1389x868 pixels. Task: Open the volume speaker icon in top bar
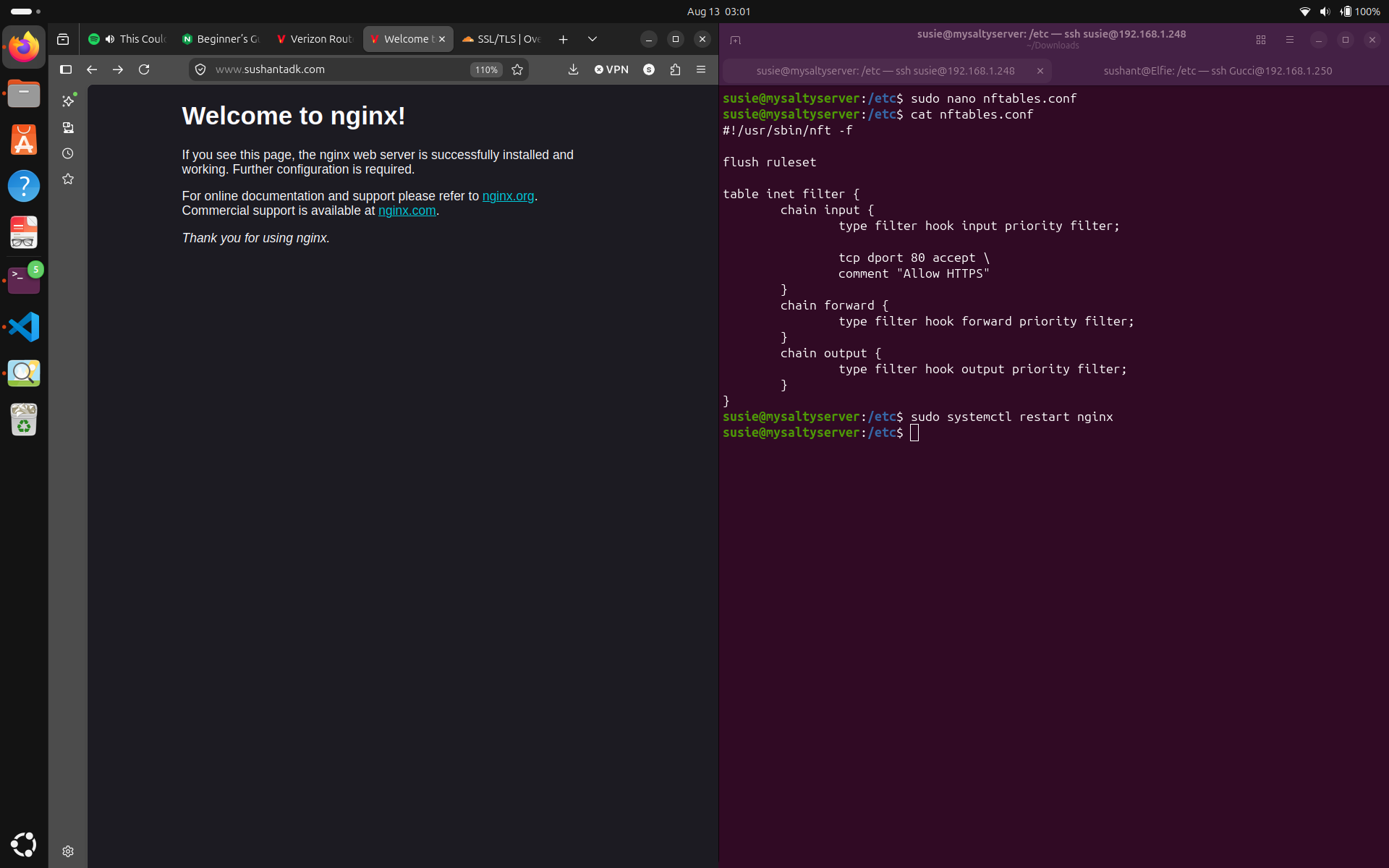[x=1325, y=12]
